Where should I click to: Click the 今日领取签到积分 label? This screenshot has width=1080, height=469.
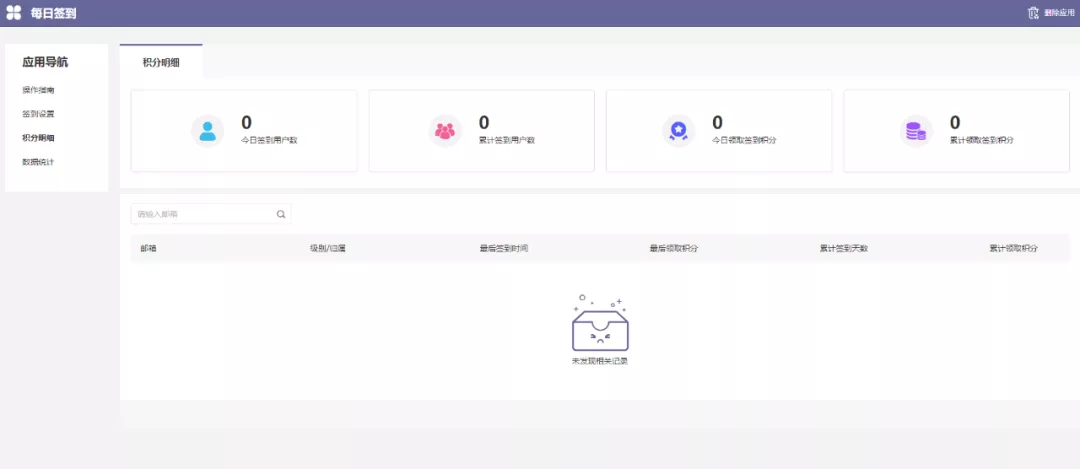(745, 140)
